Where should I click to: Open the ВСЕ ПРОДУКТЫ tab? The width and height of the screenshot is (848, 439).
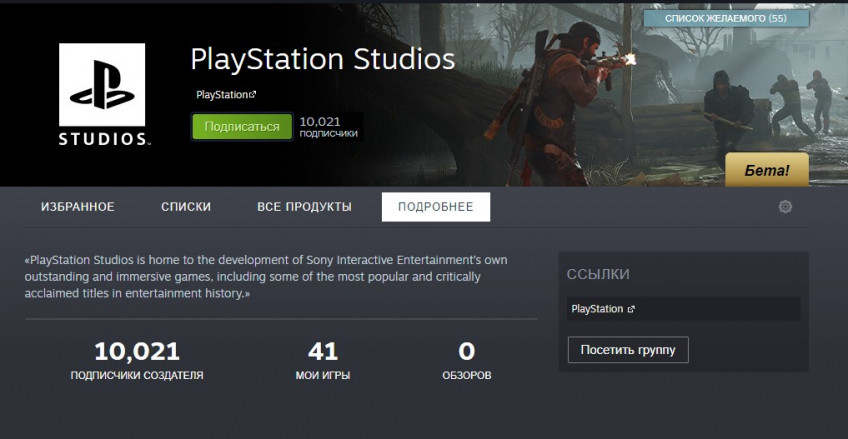(x=304, y=207)
